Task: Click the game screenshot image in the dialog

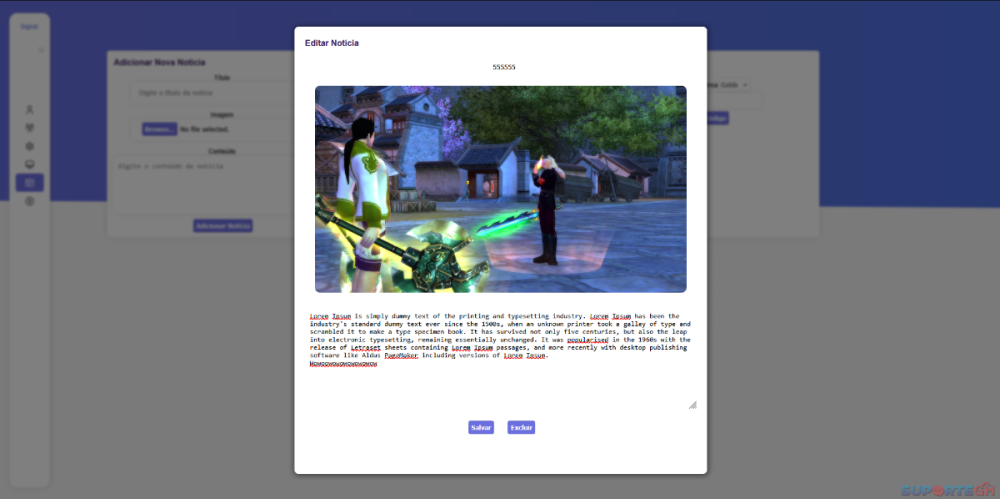Action: [x=500, y=189]
